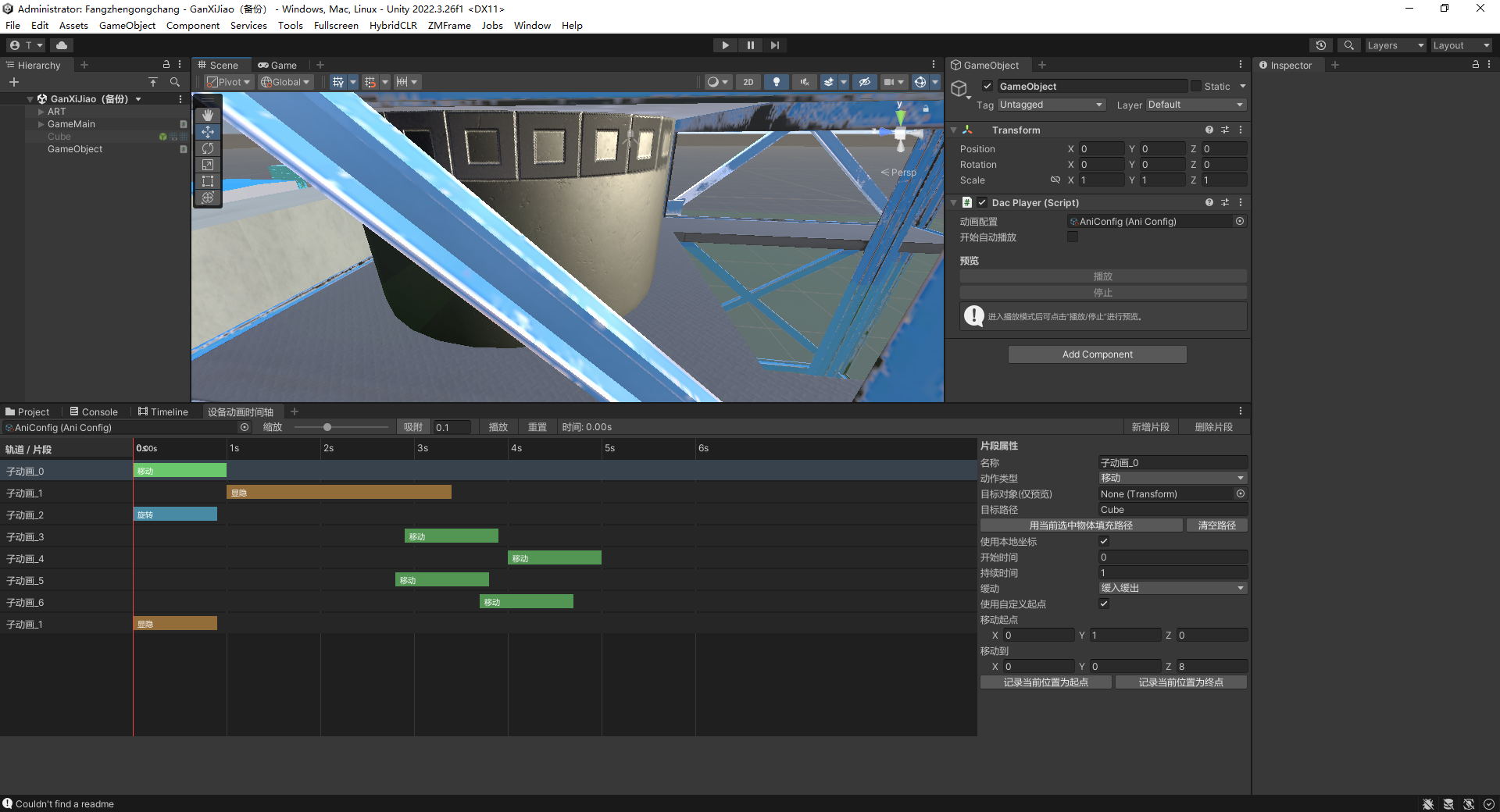
Task: Open the Undo History icon
Action: pyautogui.click(x=1321, y=45)
